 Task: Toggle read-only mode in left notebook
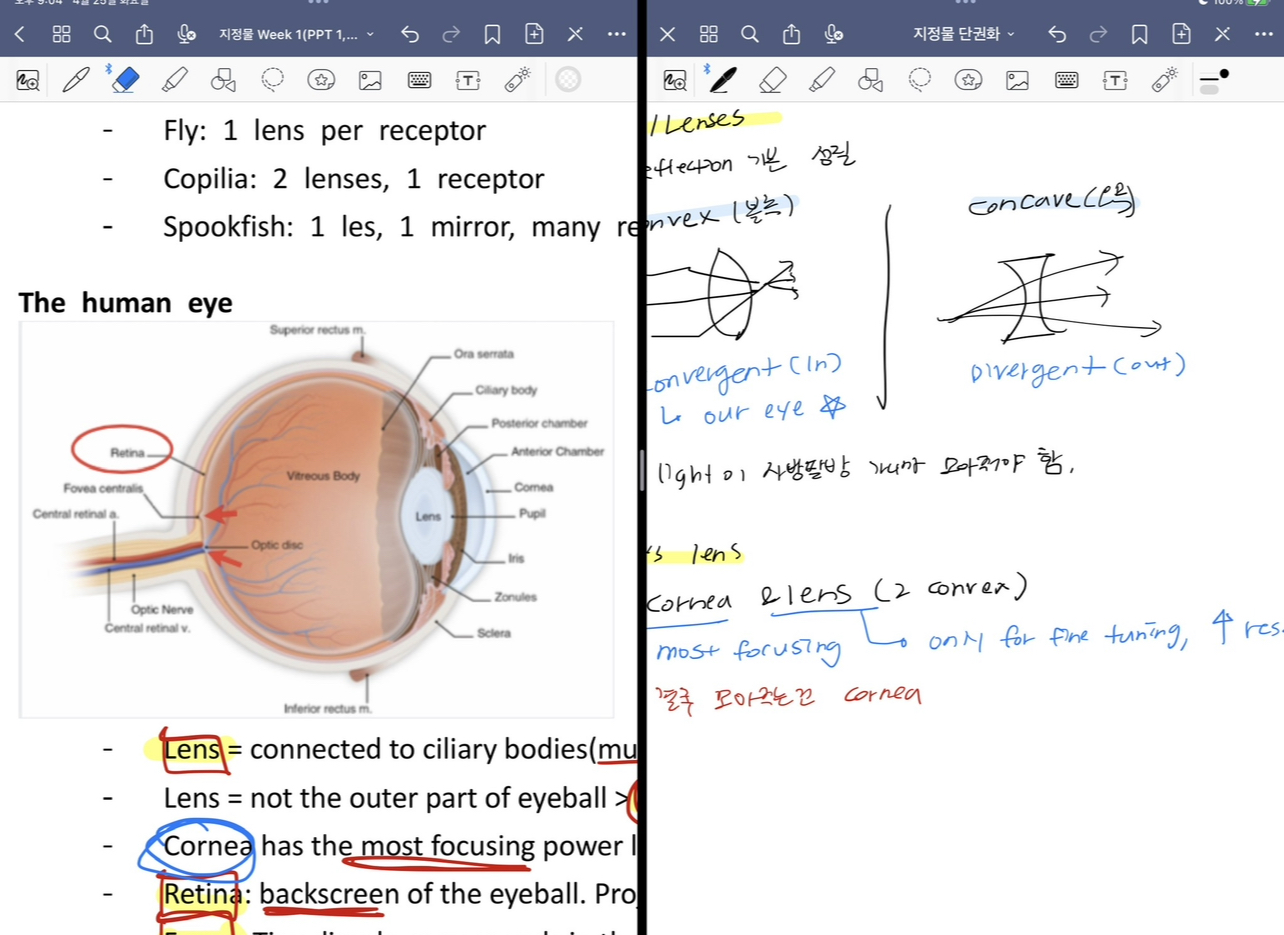point(575,34)
